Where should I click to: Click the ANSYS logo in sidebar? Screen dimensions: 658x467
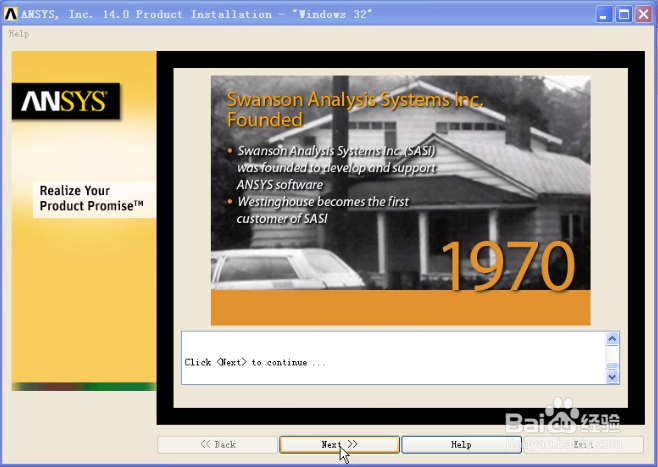(66, 101)
